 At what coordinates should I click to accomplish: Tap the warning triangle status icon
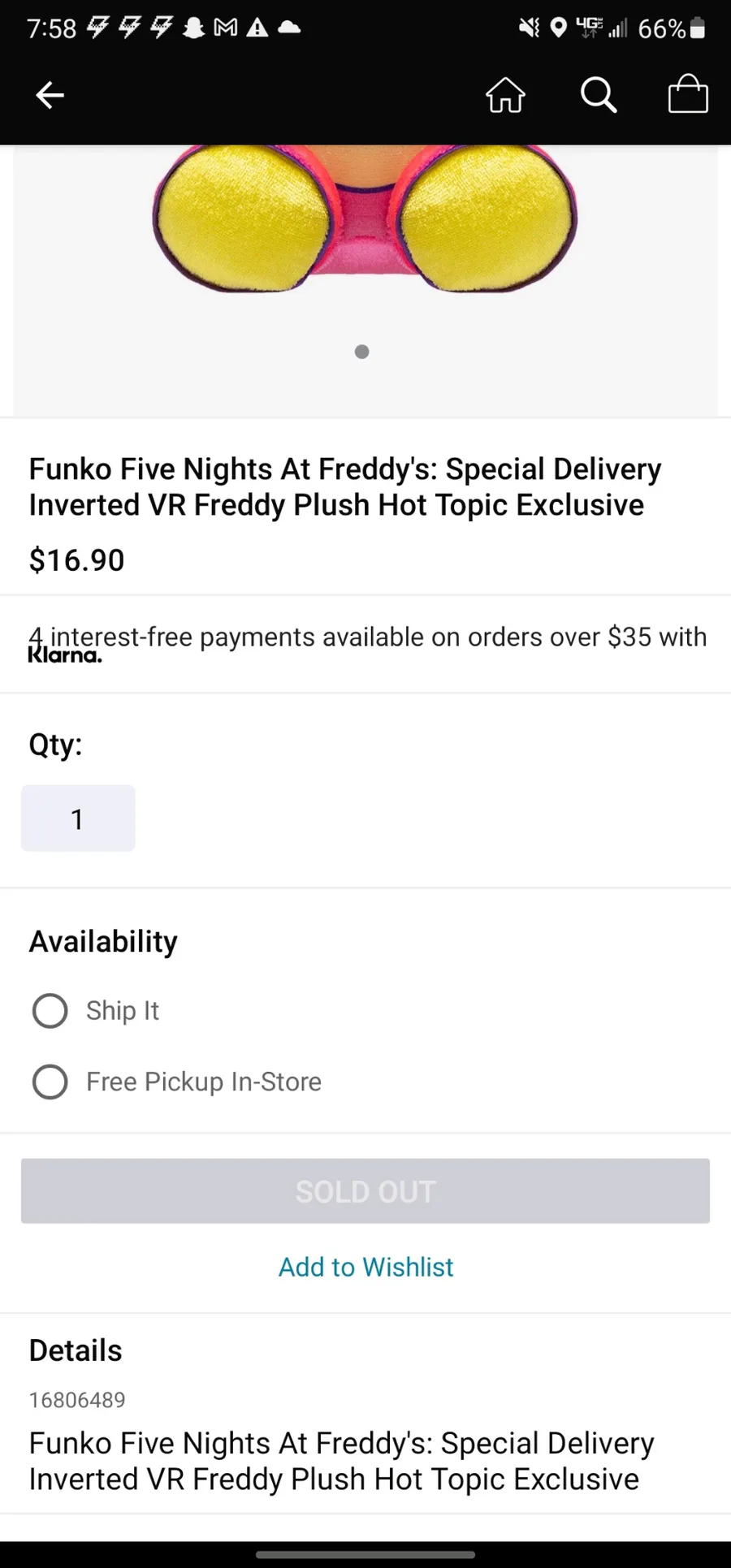pos(257,28)
